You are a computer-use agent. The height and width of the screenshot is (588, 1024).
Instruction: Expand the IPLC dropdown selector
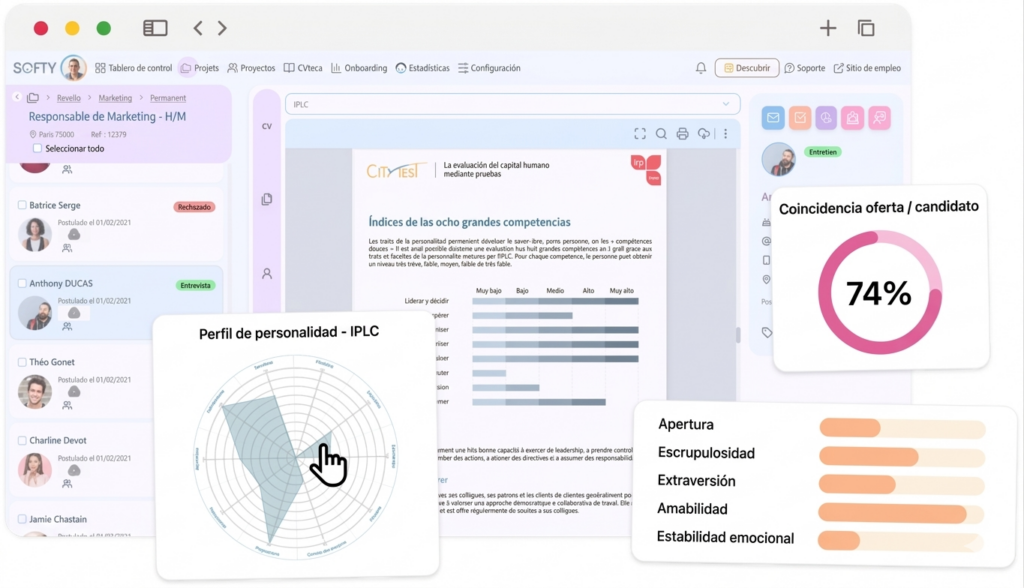pos(726,104)
